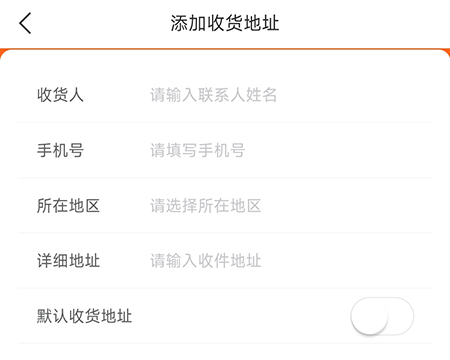Select the 详细地址 label
This screenshot has height=360, width=450.
coord(68,261)
